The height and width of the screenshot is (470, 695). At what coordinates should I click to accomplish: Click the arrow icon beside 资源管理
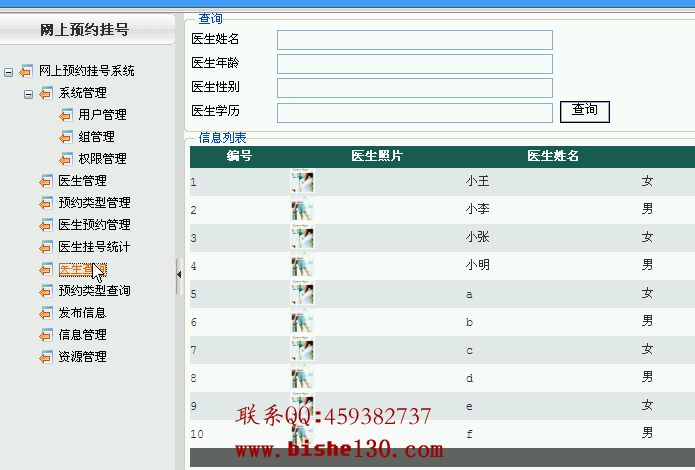tap(45, 357)
